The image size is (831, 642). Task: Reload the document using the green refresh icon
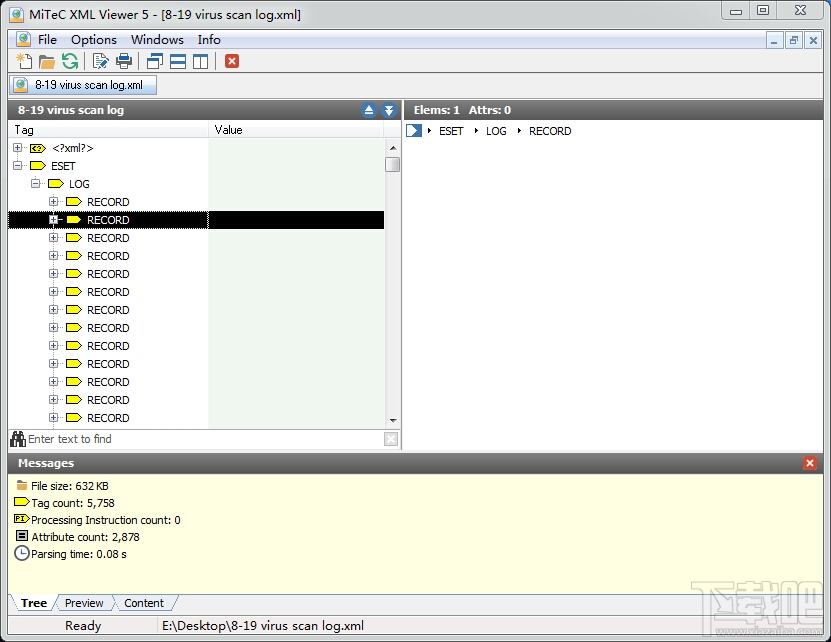[69, 61]
